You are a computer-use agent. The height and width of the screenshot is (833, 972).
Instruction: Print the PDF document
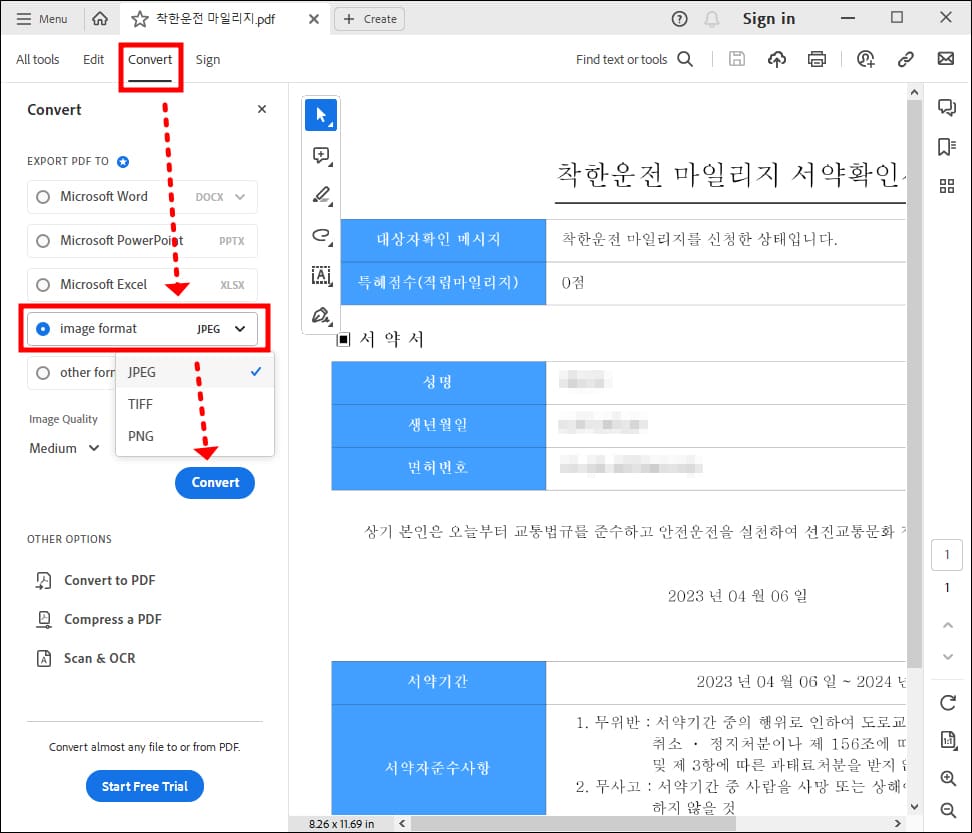(817, 59)
